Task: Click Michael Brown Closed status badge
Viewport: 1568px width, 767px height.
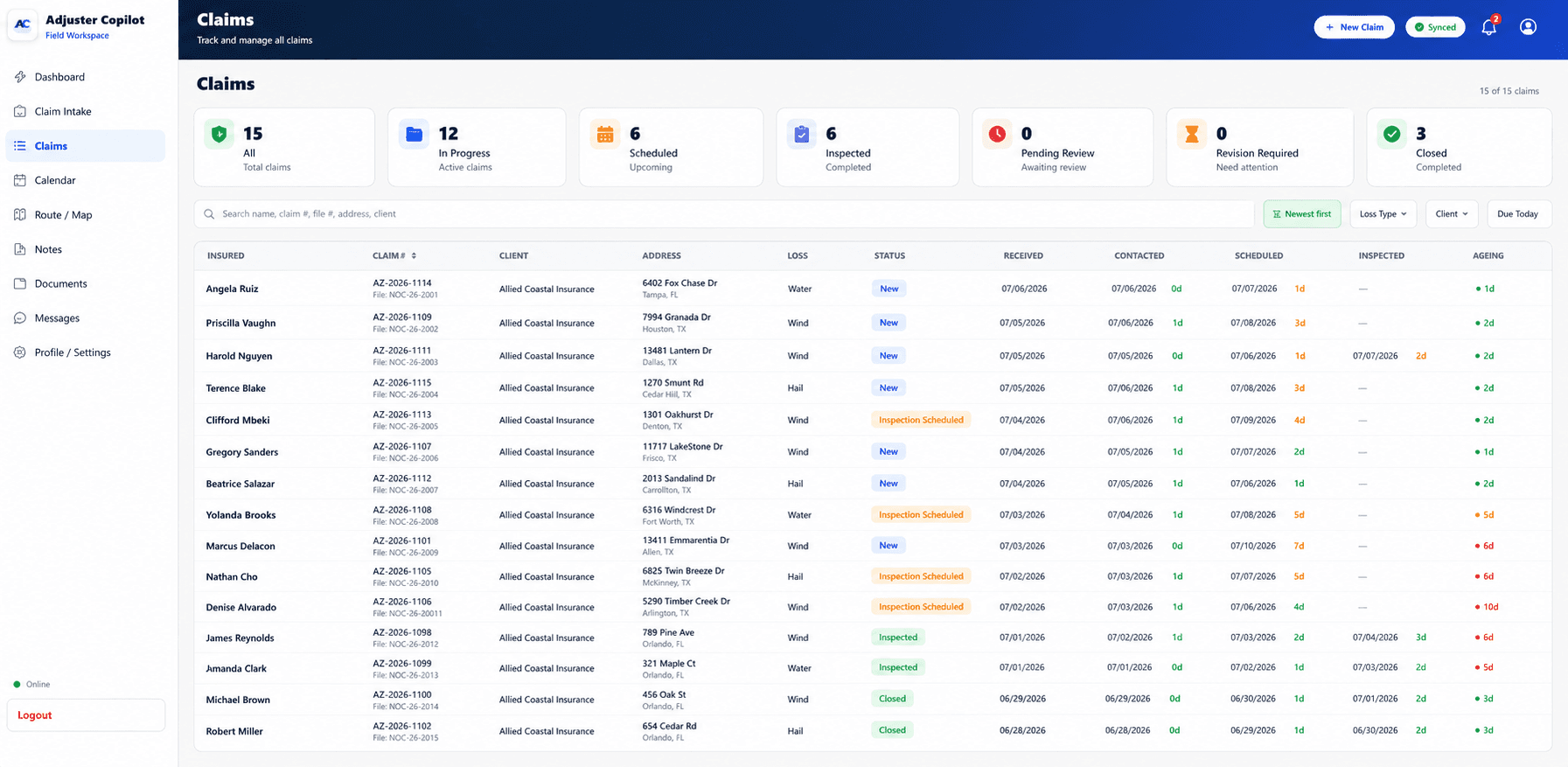Action: click(x=892, y=699)
